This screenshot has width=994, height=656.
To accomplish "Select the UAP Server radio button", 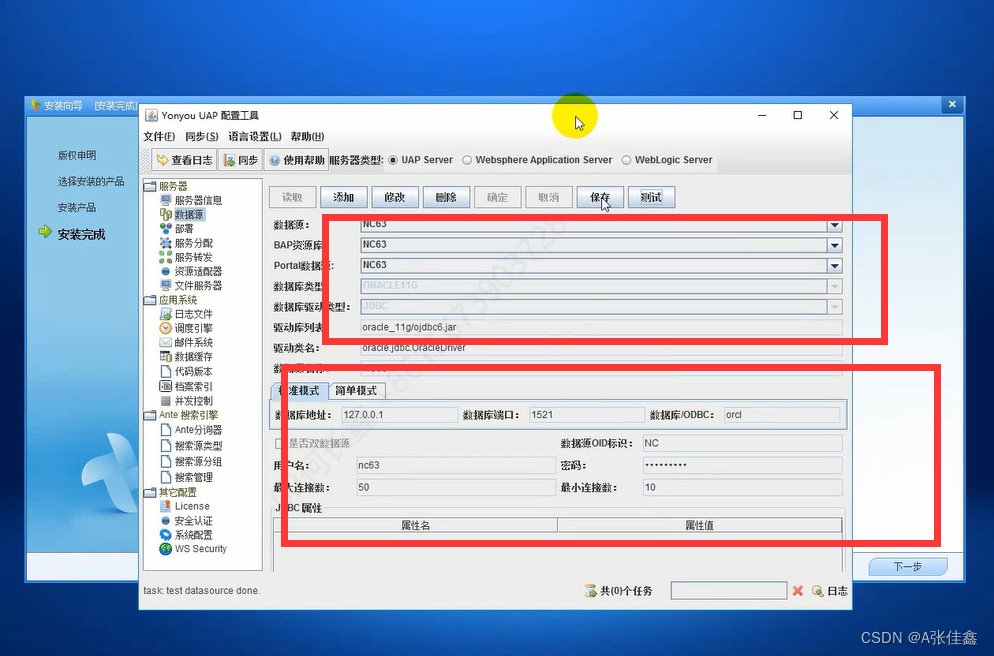I will (x=393, y=160).
